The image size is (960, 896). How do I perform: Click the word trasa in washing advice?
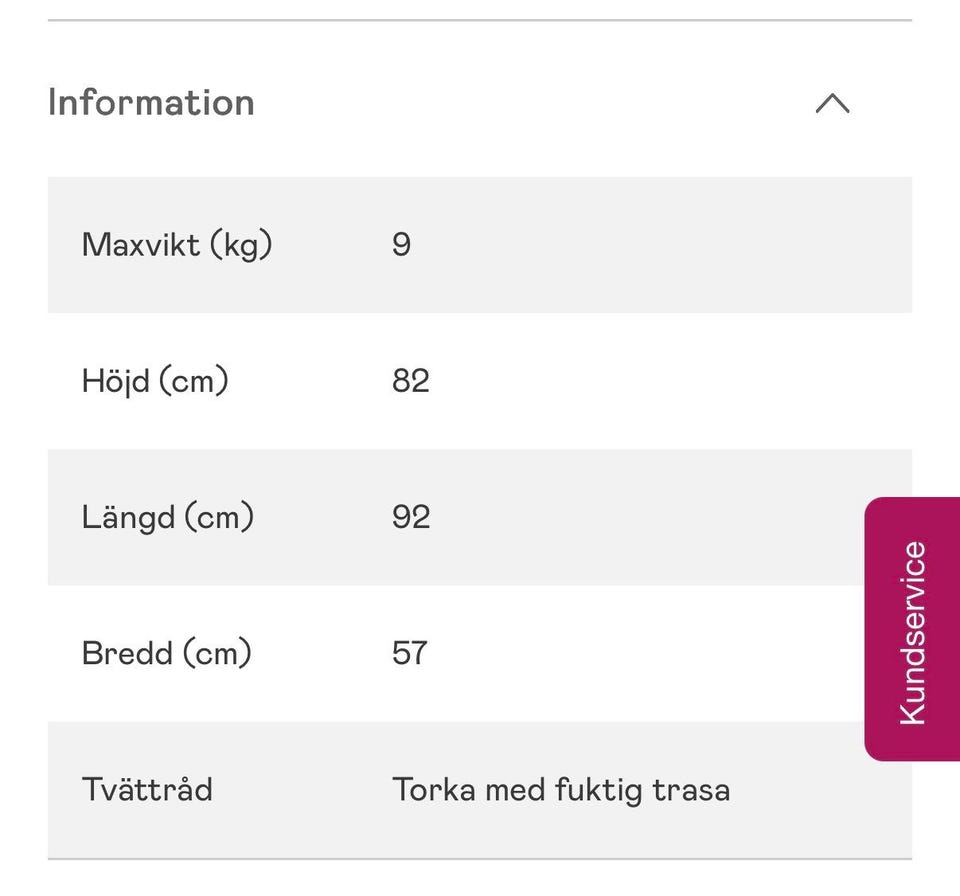click(691, 789)
